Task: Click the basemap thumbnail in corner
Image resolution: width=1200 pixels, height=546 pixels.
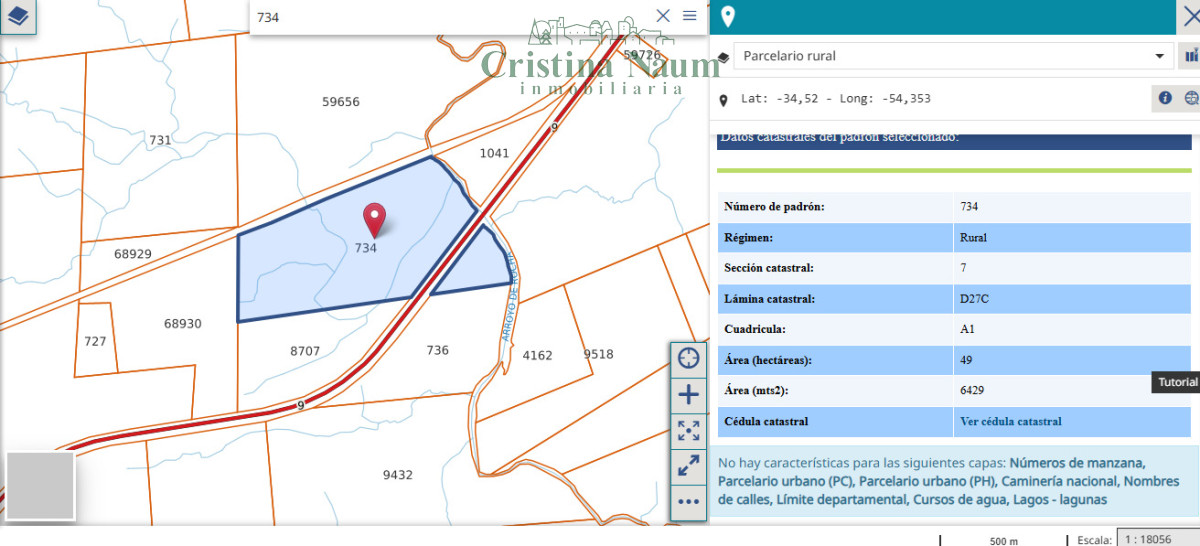Action: pos(40,485)
